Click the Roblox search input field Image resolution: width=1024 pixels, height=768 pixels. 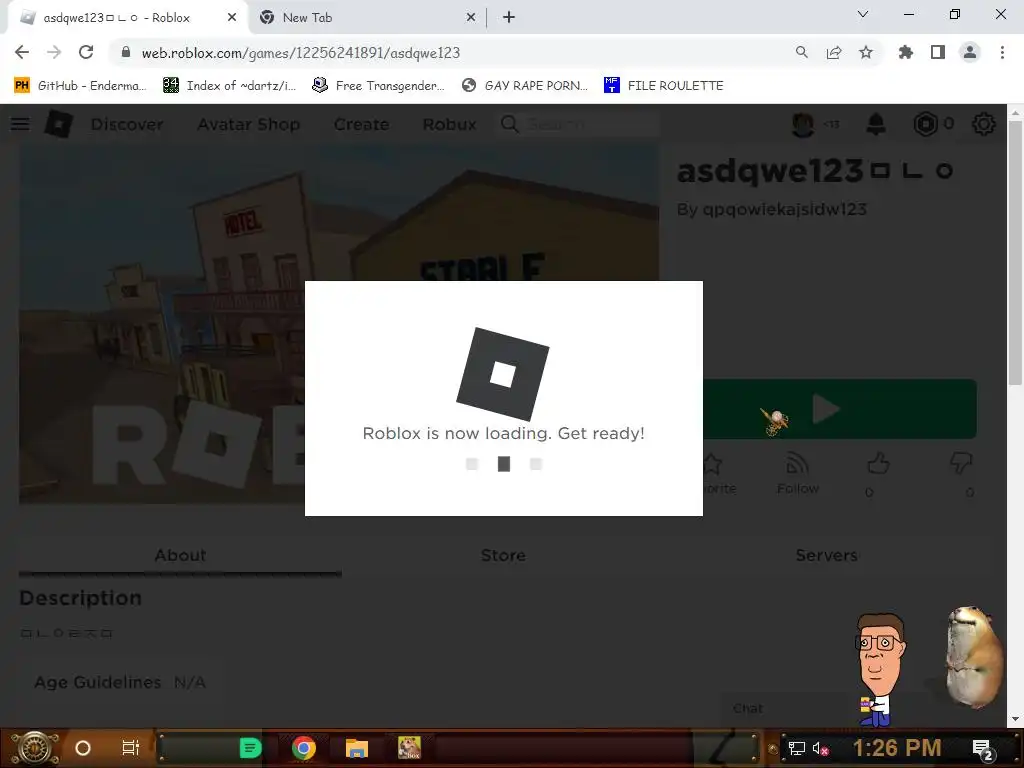click(591, 123)
